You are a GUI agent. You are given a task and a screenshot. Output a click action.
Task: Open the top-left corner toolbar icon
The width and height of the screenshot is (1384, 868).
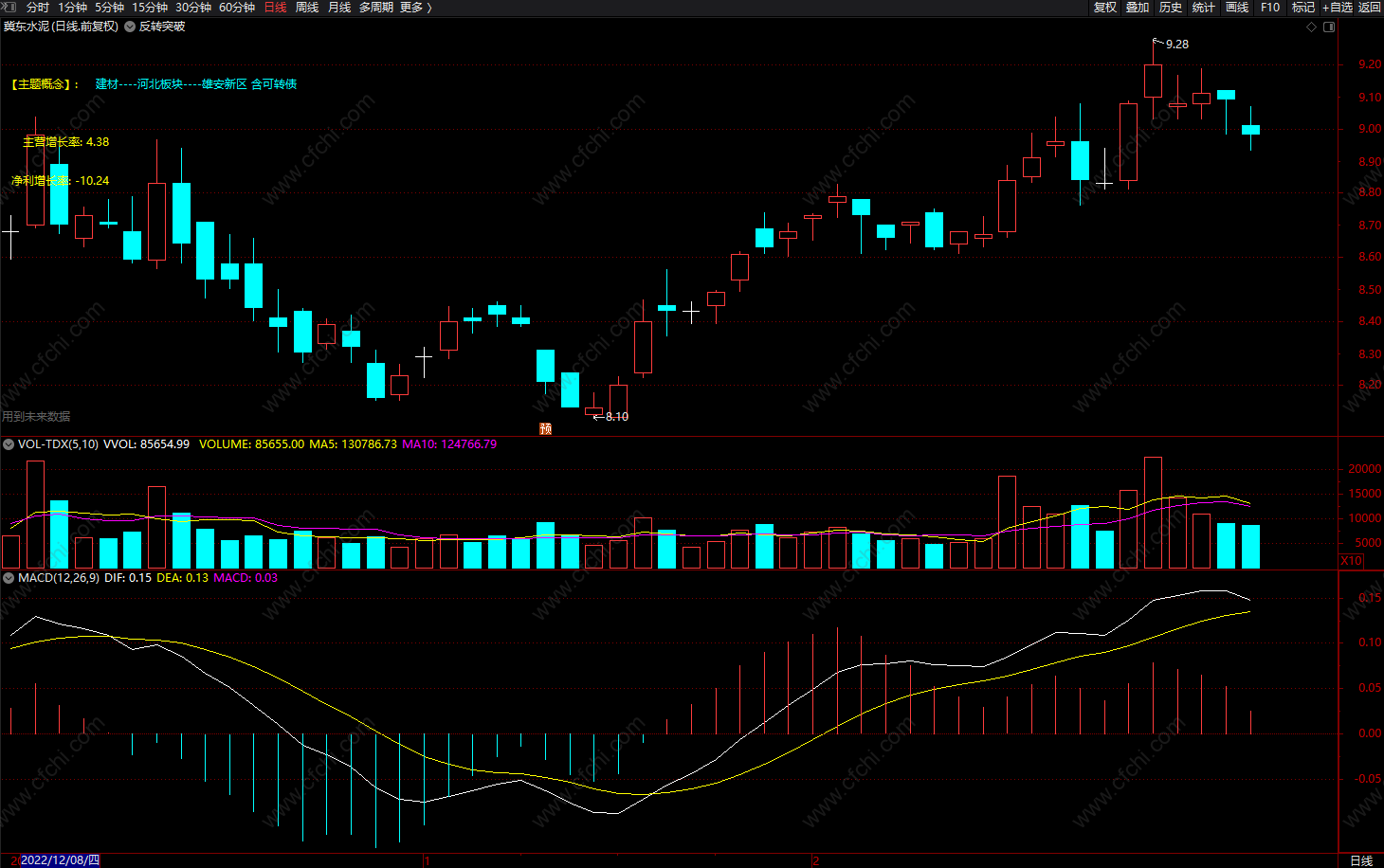click(x=8, y=7)
